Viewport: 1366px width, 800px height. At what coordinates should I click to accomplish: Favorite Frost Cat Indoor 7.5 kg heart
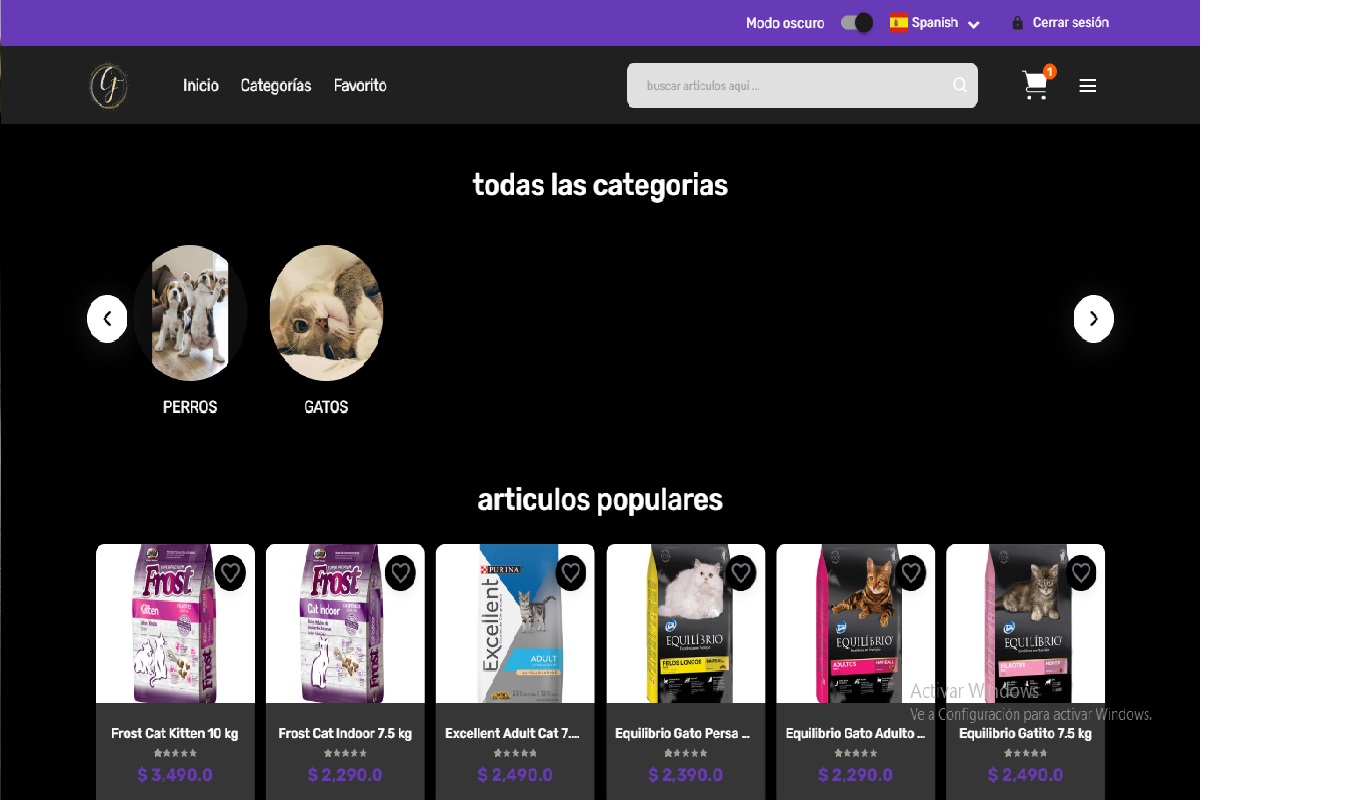[x=401, y=573]
